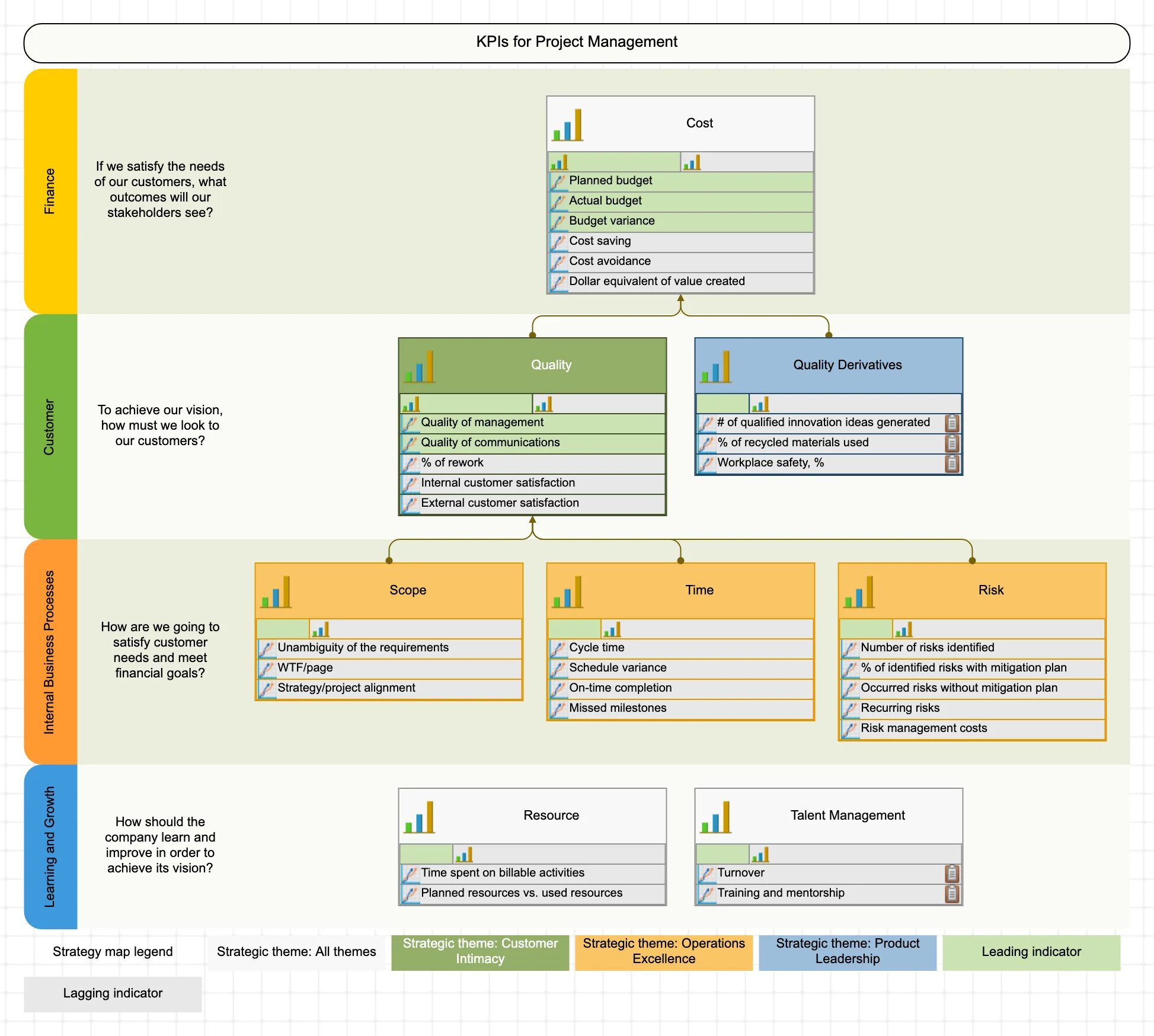The image size is (1154, 1036).
Task: Click the KPI icon beside Missed milestones
Action: click(558, 709)
